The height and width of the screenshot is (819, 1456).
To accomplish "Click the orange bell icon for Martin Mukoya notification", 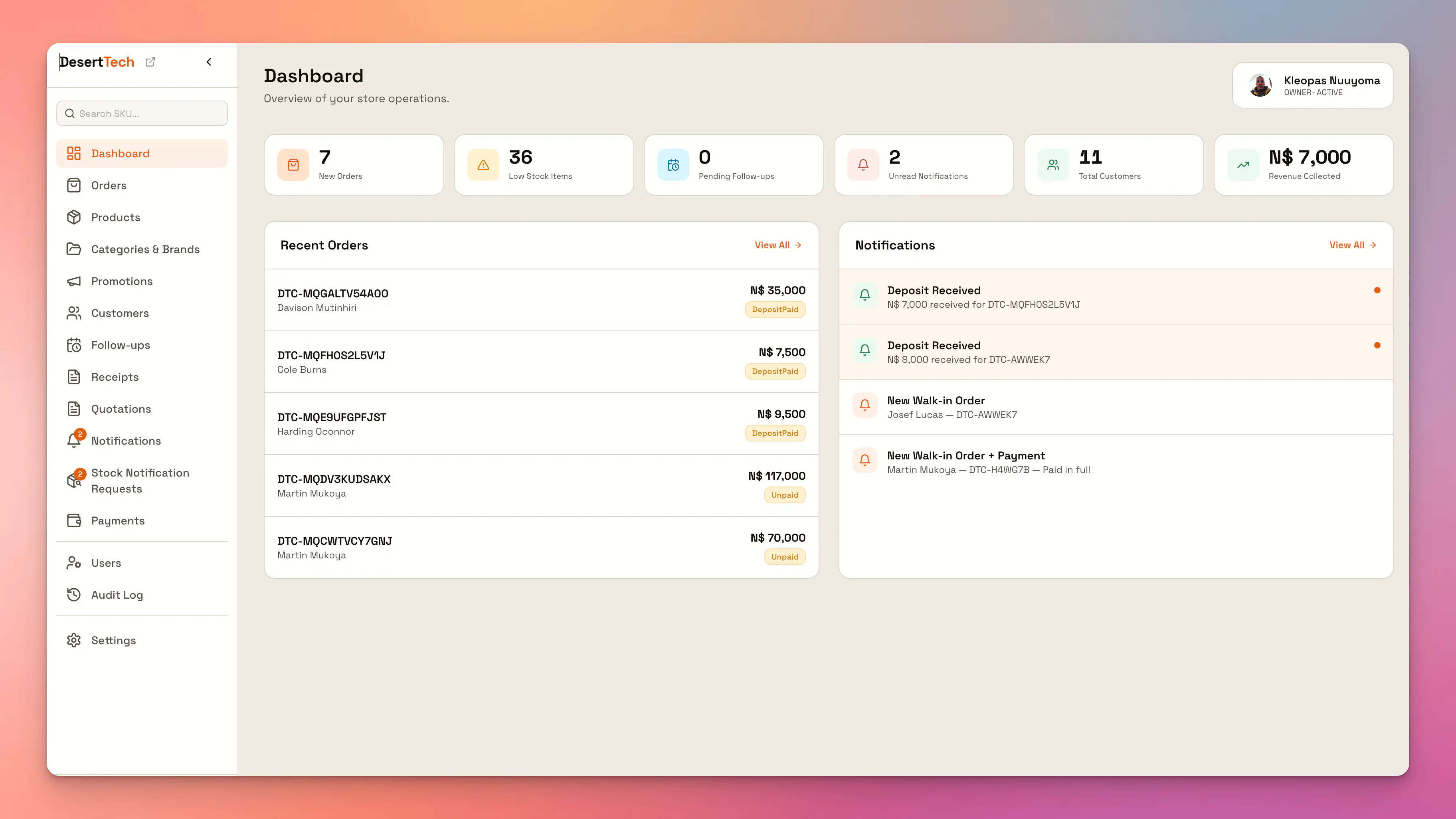I will tap(865, 460).
